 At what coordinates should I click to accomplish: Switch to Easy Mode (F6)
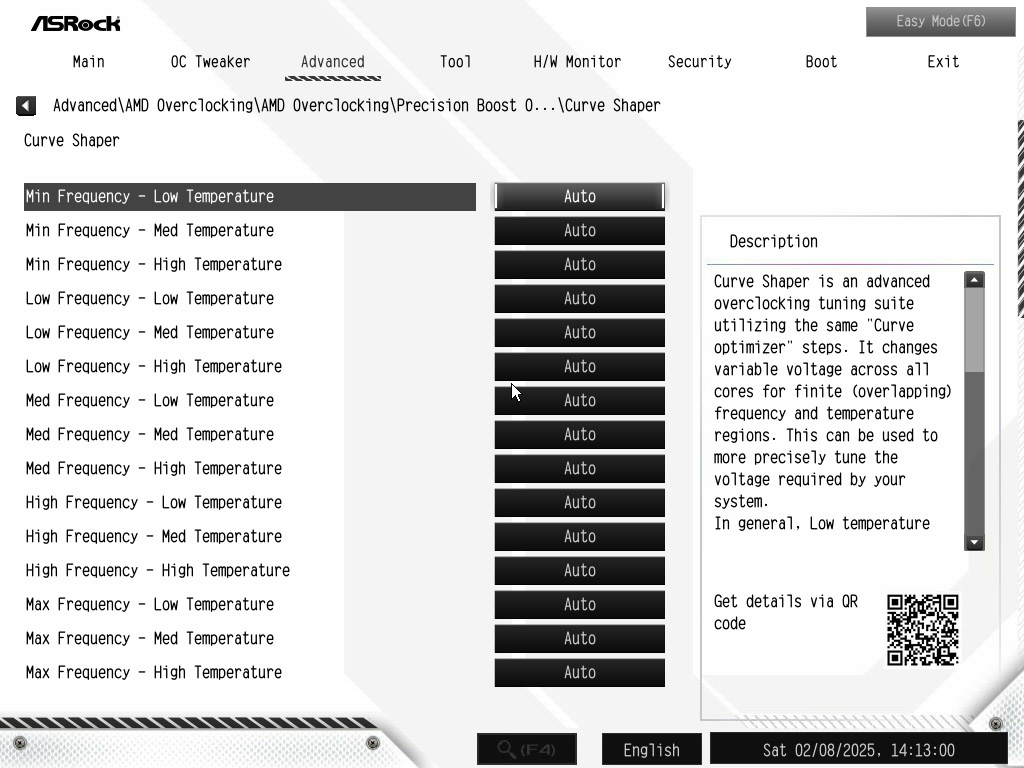point(940,22)
